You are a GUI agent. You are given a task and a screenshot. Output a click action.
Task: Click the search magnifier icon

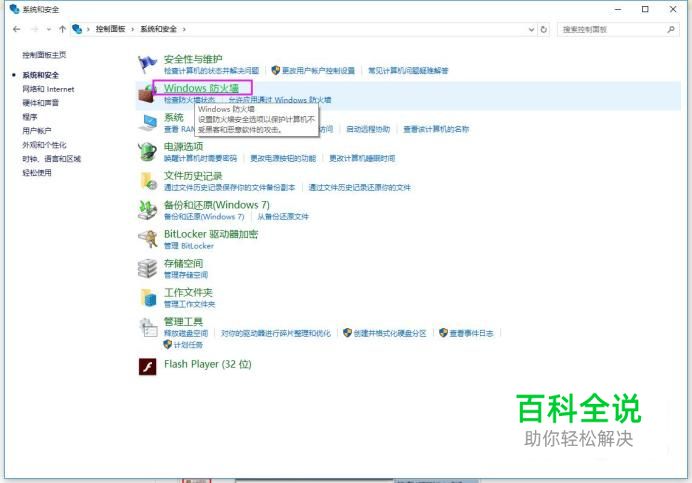pyautogui.click(x=671, y=29)
